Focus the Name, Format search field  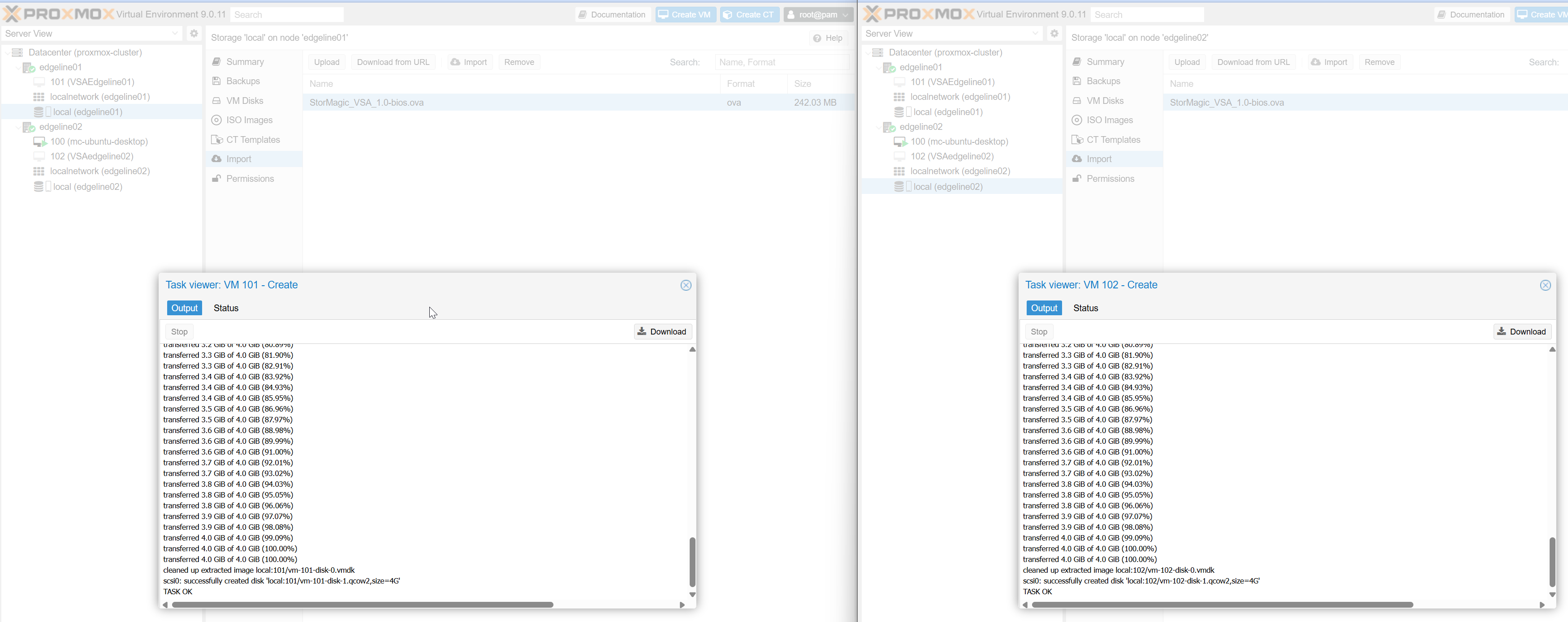click(x=782, y=62)
